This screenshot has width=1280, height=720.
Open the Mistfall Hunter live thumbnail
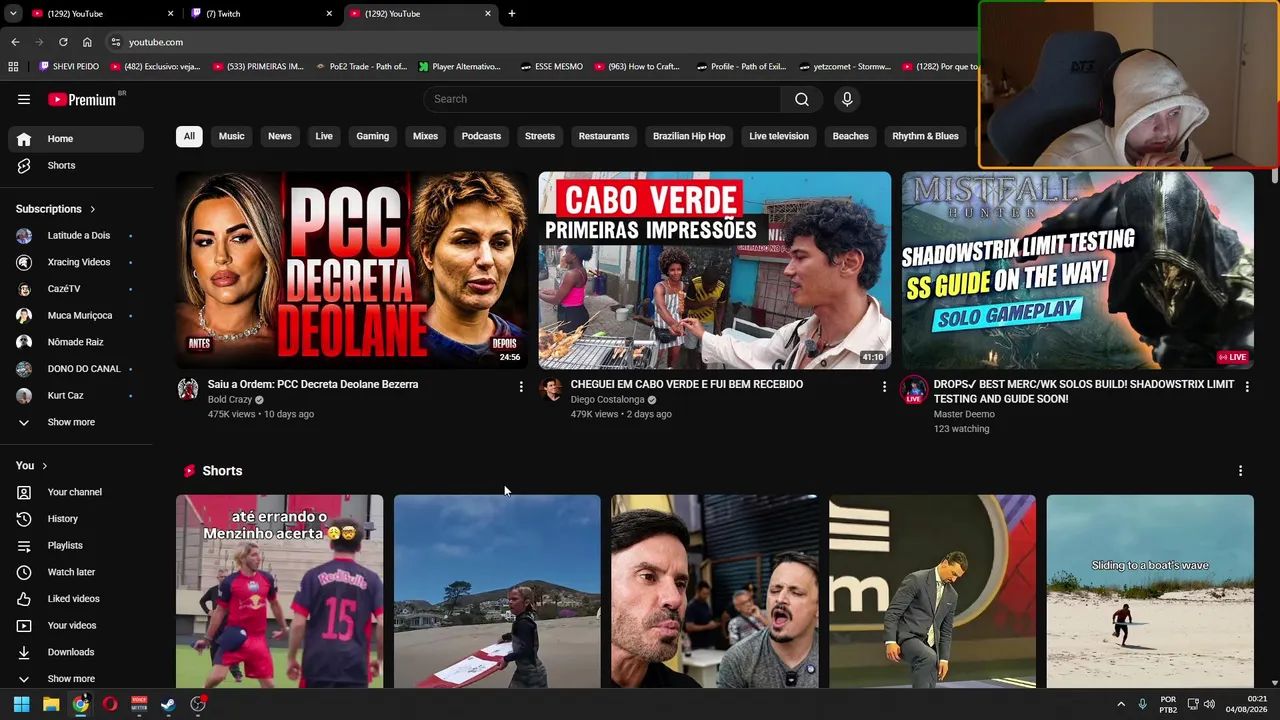[x=1078, y=270]
